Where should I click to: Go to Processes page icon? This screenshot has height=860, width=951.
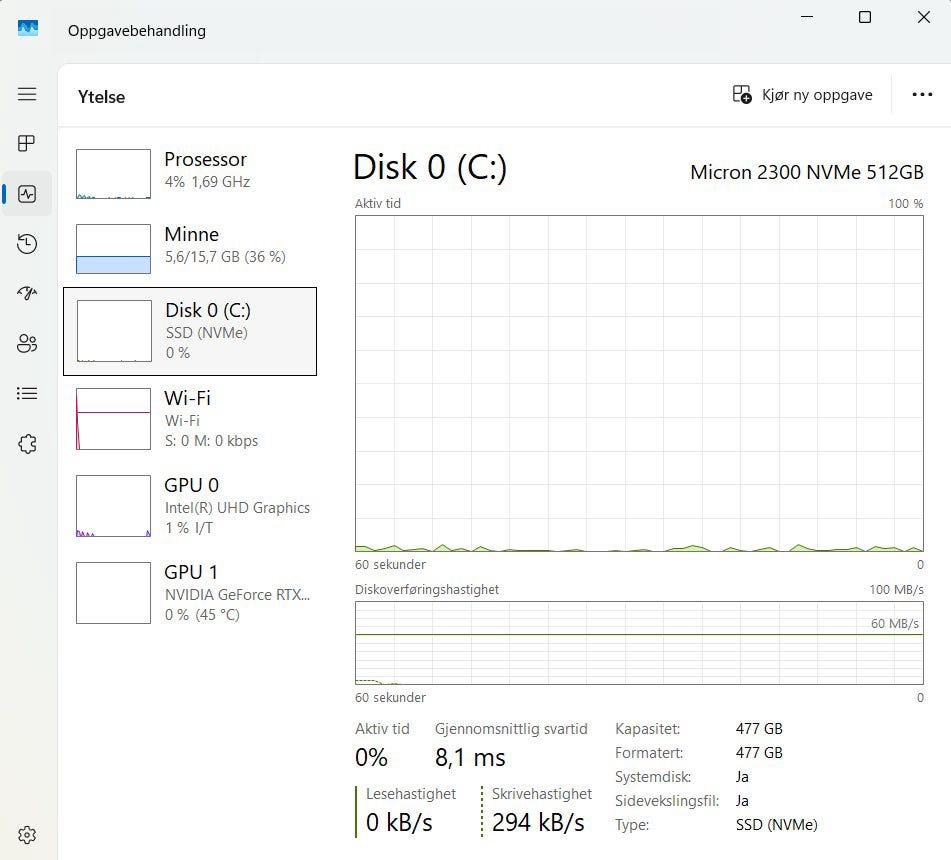[x=27, y=143]
